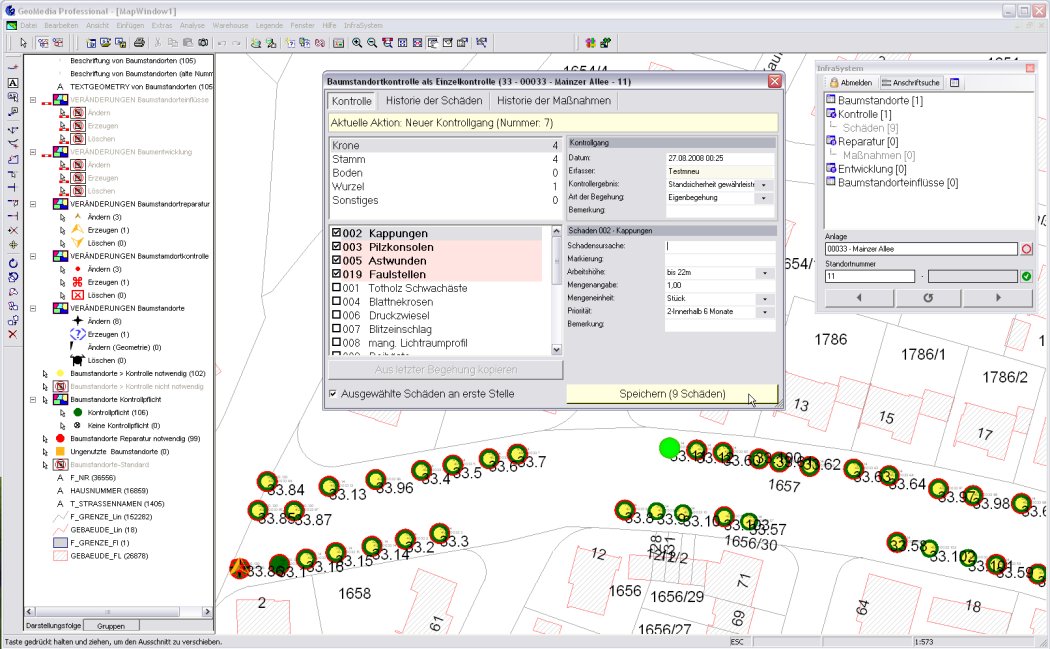Click the Schadensursache input field
Viewport: 1050px width, 649px height.
pyautogui.click(x=720, y=245)
